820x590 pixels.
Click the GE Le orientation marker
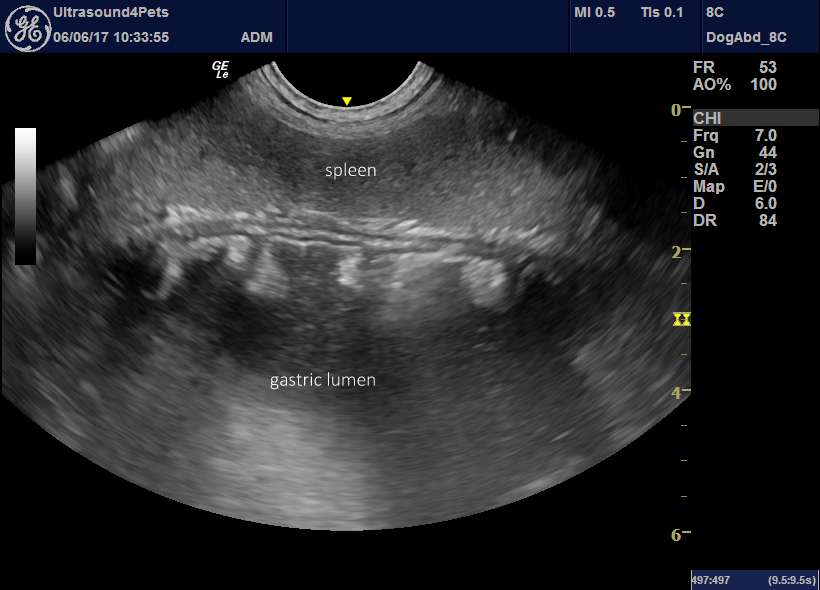coord(219,70)
